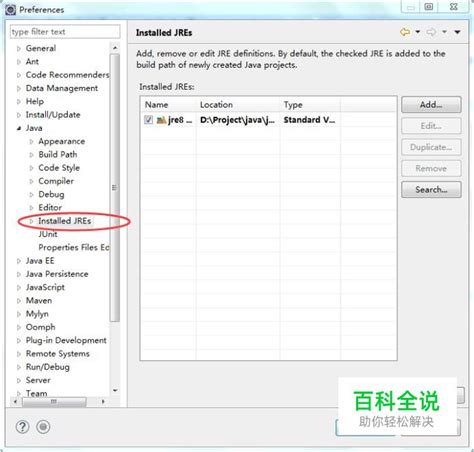This screenshot has width=474, height=452.
Task: Open the forward history dropdown arrow
Action: pos(444,32)
